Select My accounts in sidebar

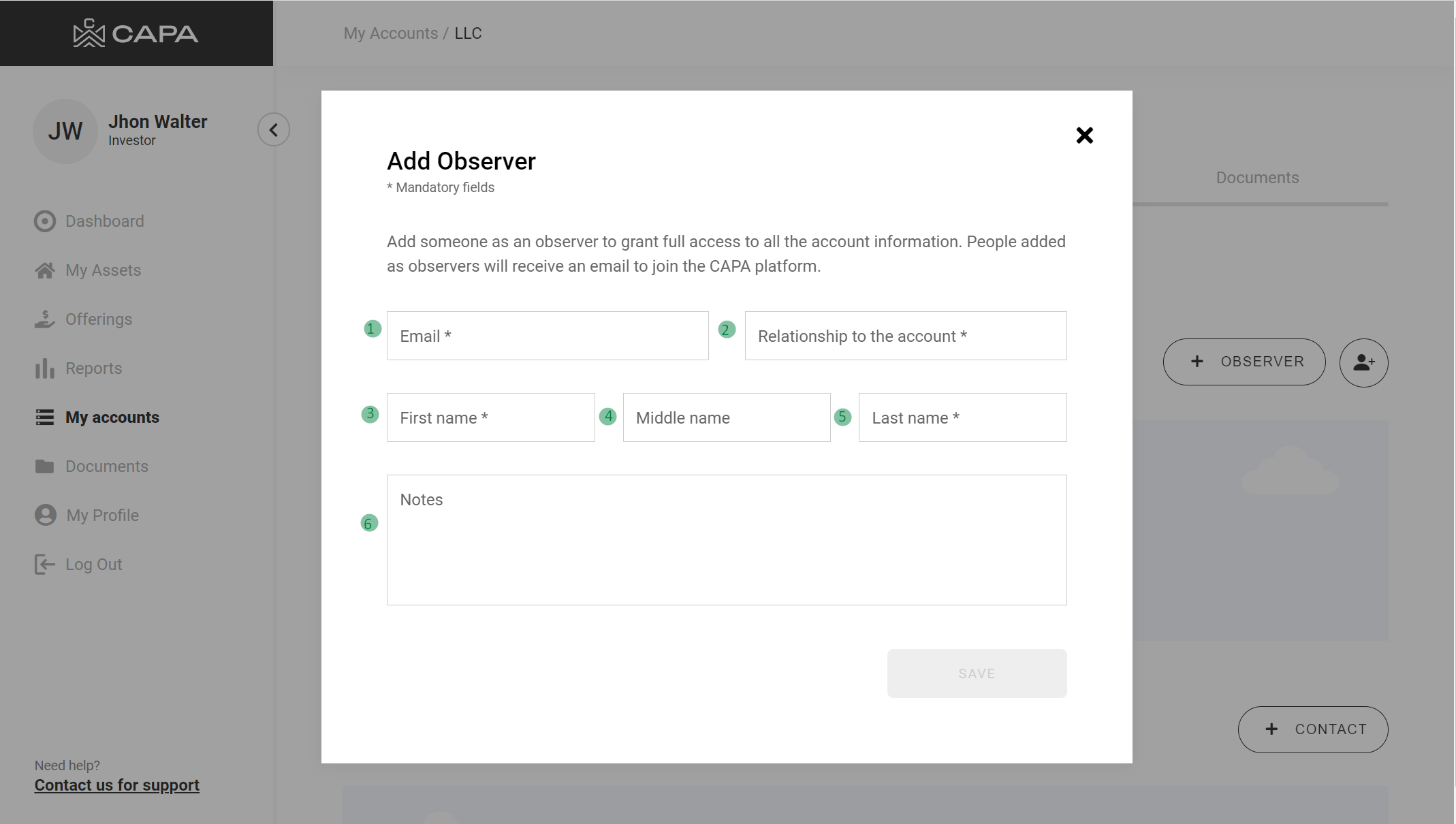tap(112, 417)
